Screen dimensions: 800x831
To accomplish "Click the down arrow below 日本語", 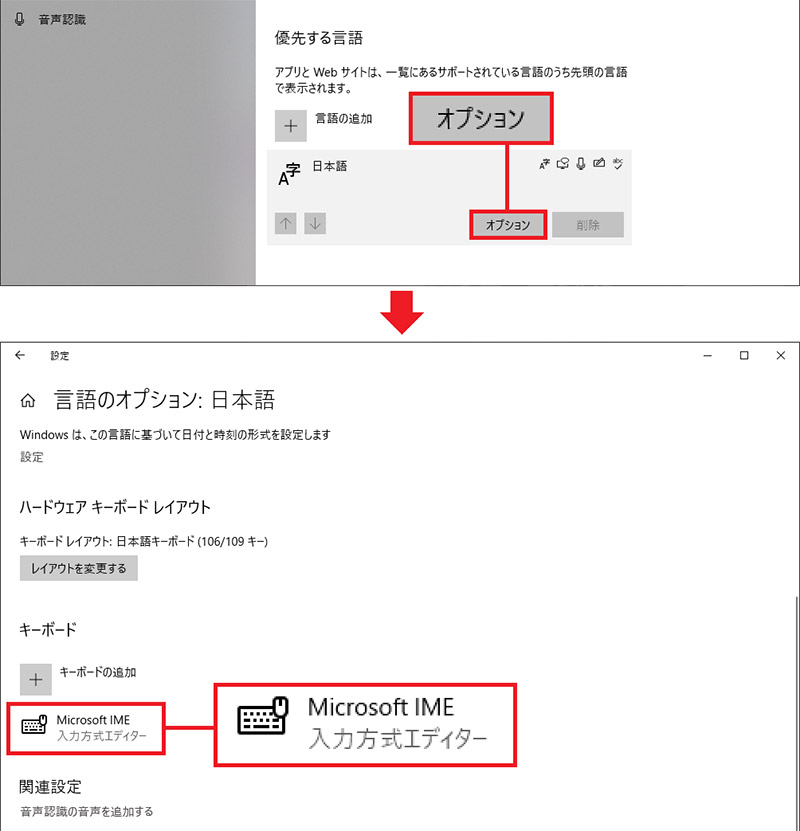I will click(x=313, y=223).
